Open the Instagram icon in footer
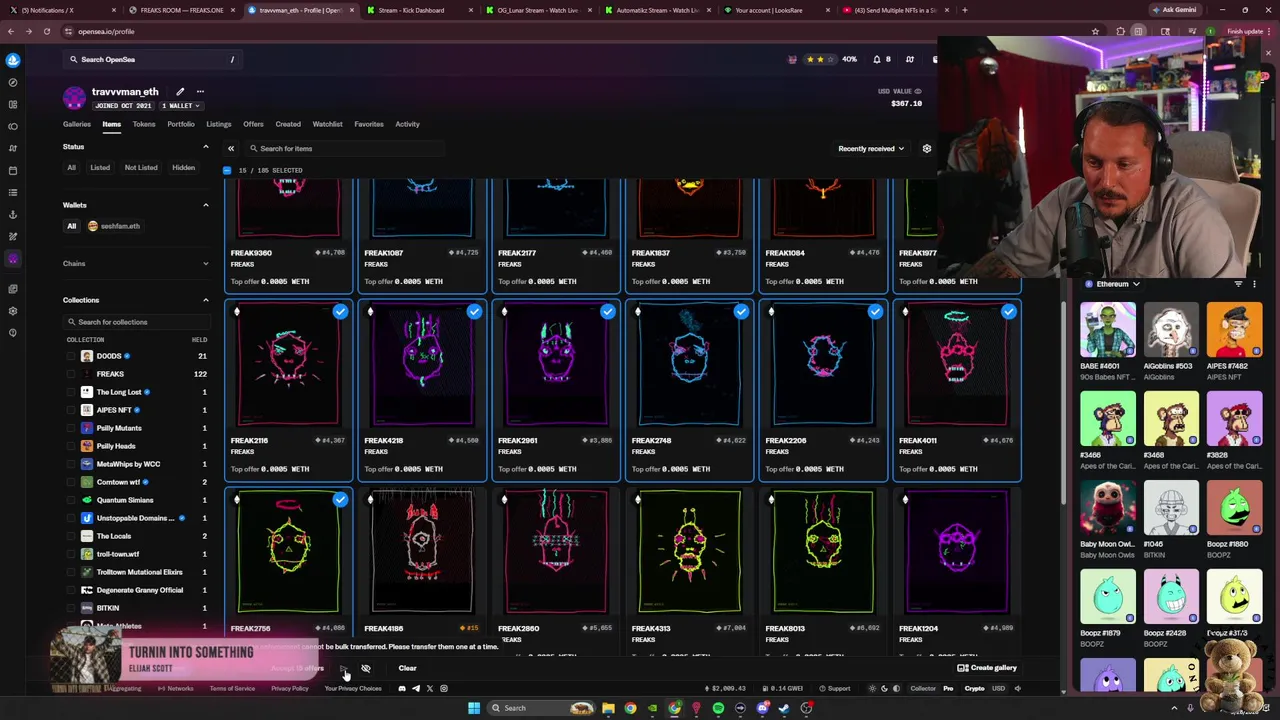The image size is (1280, 720). [444, 688]
